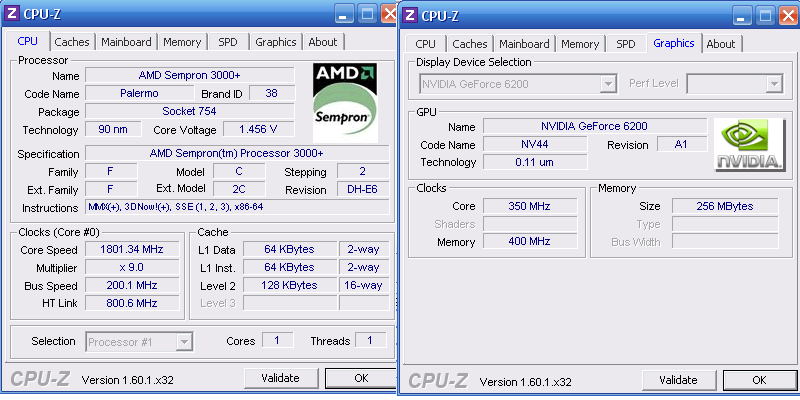Viewport: 800px width, 400px height.
Task: Click Validate in left CPU-Z window
Action: pos(280,378)
